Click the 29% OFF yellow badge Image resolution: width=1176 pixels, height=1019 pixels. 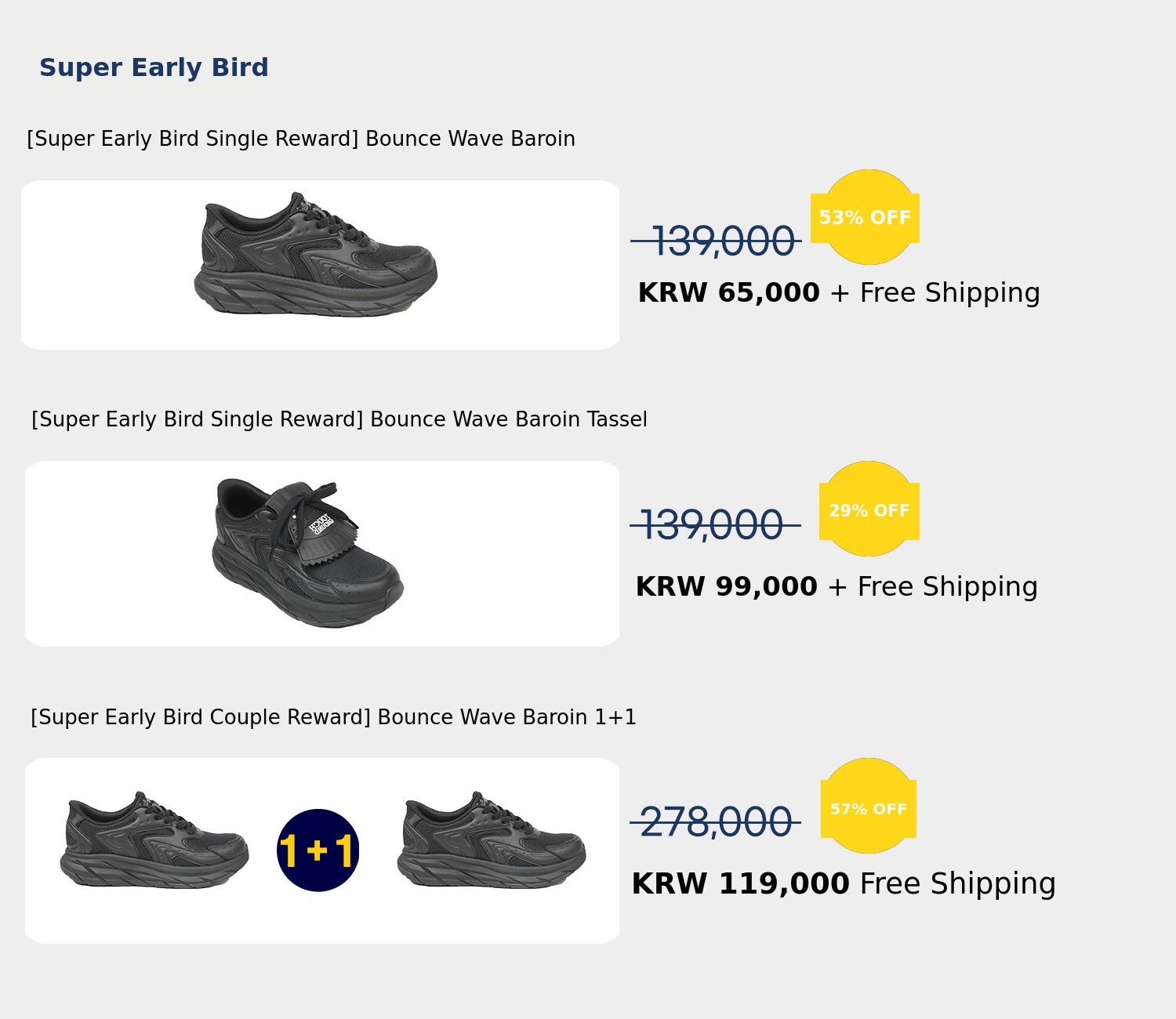click(869, 510)
